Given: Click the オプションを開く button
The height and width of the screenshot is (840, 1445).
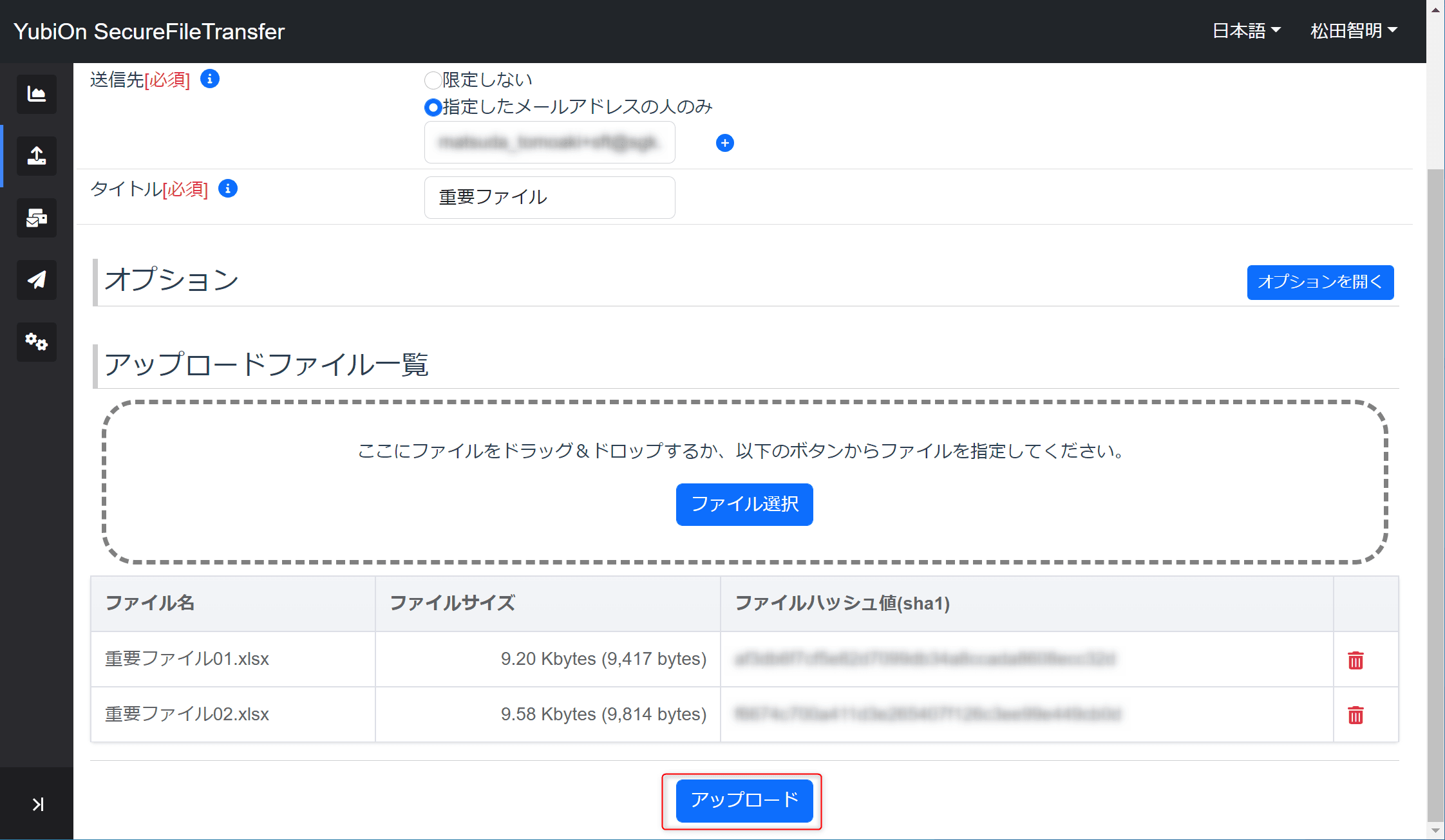Looking at the screenshot, I should point(1320,282).
